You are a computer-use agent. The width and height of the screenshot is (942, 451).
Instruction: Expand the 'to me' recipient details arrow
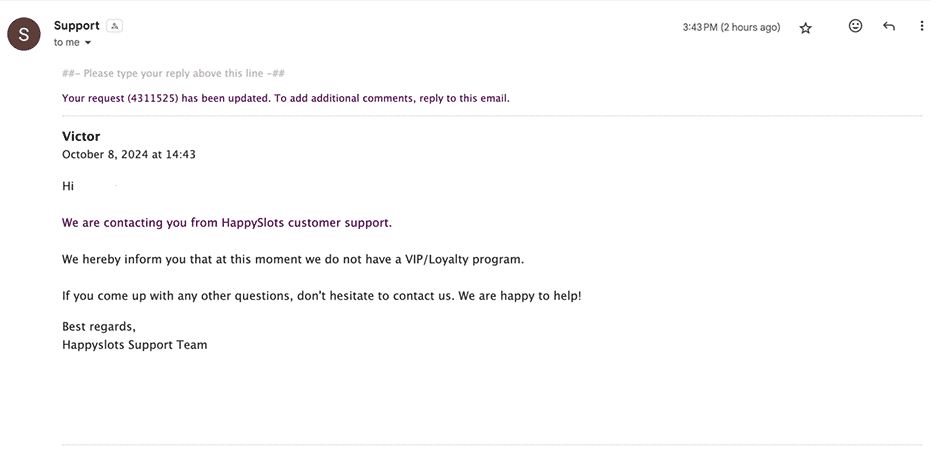click(x=88, y=43)
